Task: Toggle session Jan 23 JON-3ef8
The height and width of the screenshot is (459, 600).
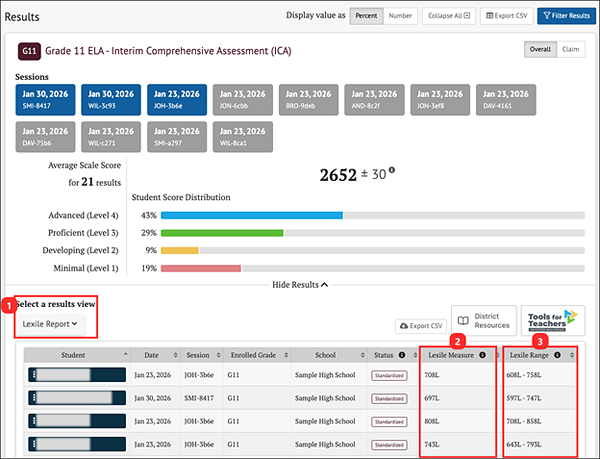Action: coord(440,99)
